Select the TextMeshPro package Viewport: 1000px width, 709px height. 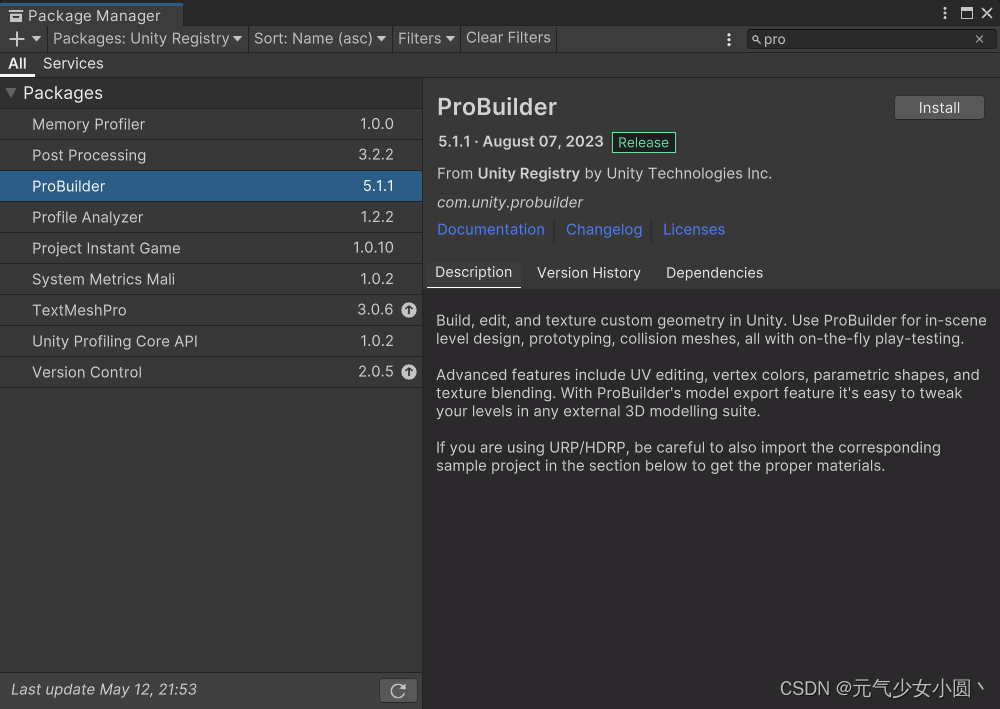click(x=211, y=310)
